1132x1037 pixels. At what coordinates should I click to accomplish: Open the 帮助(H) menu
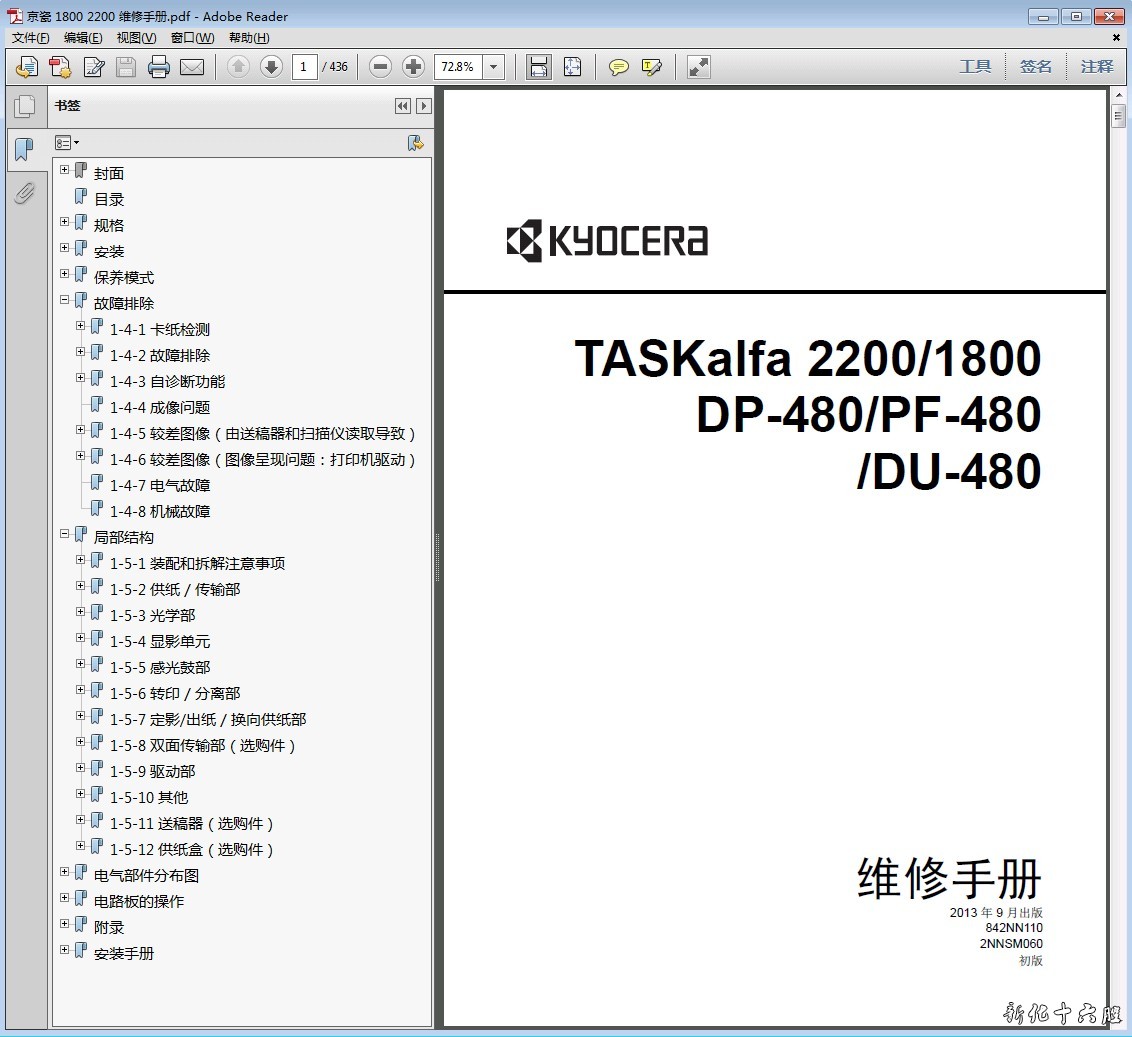(249, 38)
